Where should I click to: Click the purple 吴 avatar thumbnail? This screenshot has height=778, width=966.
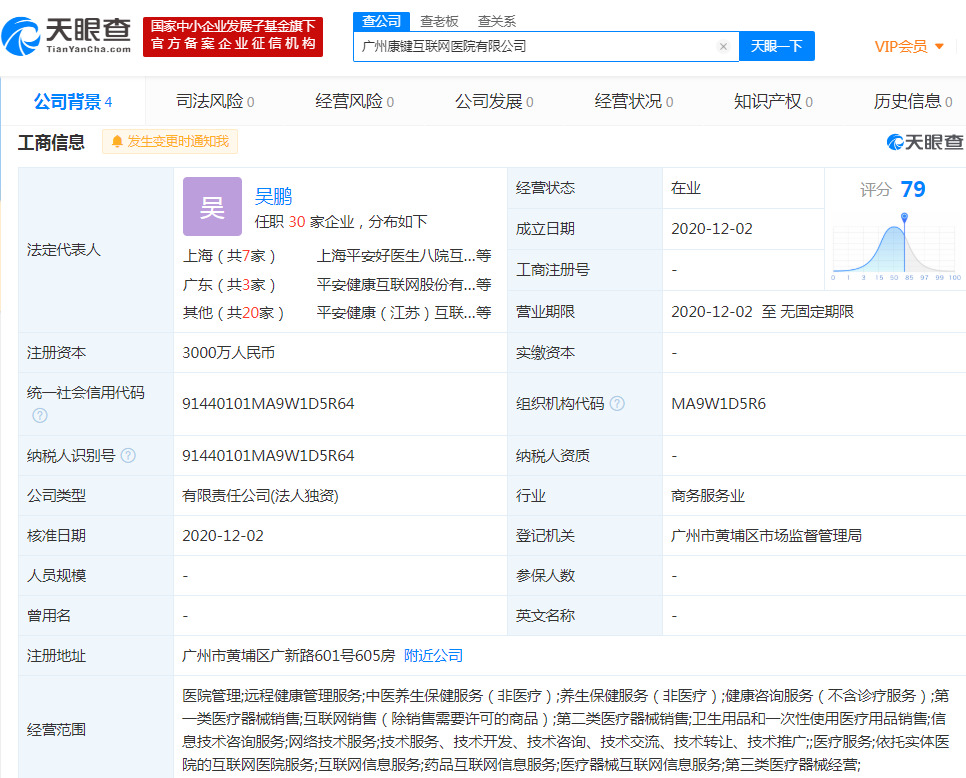point(213,206)
